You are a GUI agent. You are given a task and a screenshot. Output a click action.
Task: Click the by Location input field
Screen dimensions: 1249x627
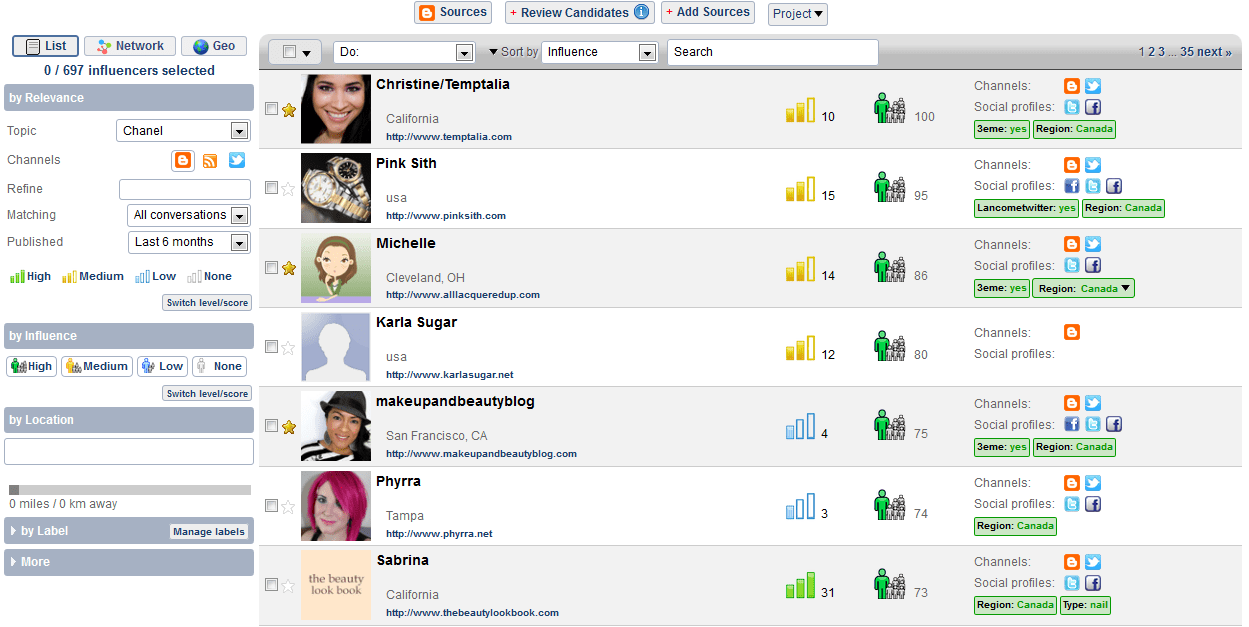click(129, 451)
